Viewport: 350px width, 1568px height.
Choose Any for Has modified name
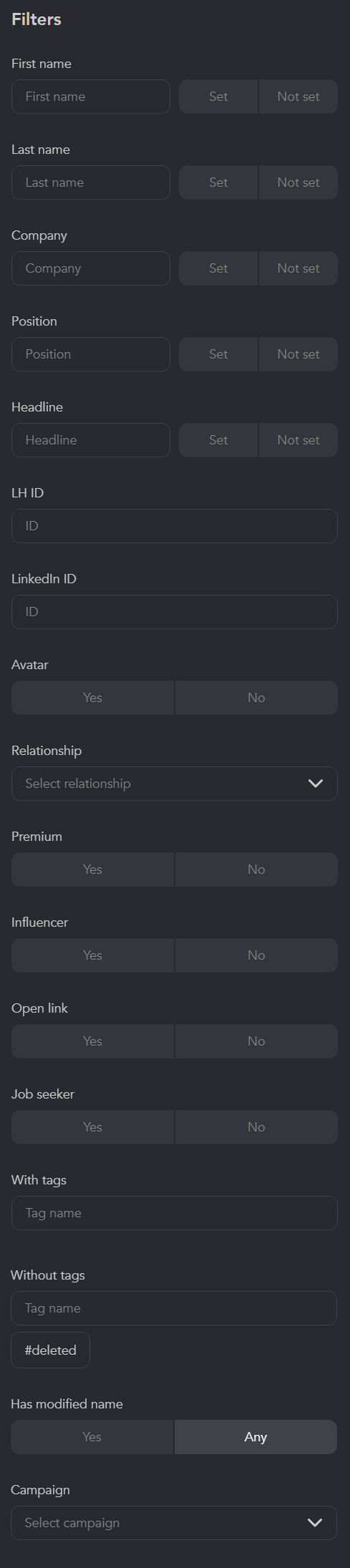256,1437
